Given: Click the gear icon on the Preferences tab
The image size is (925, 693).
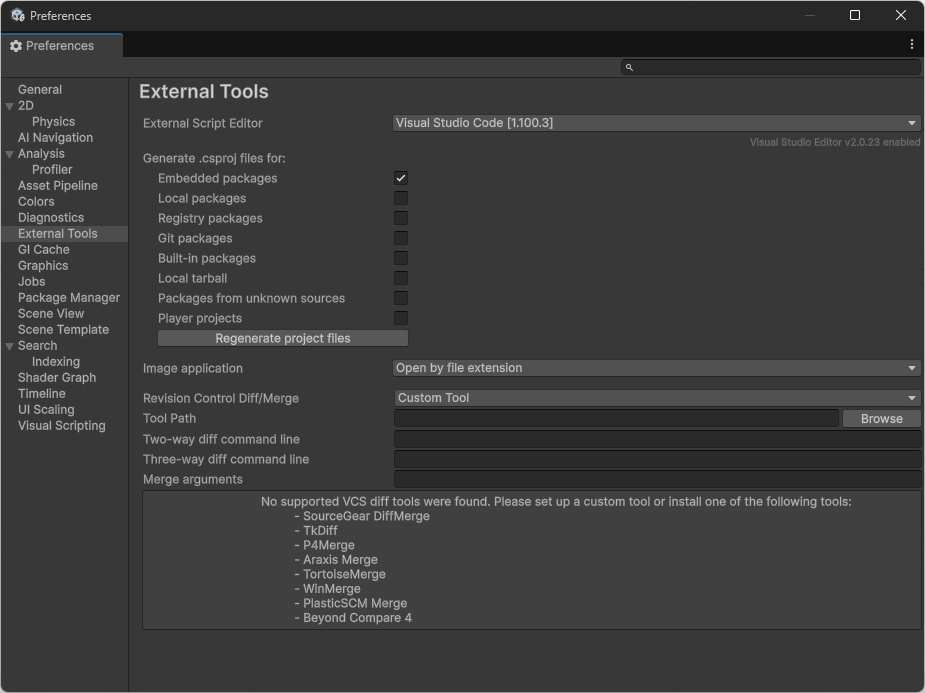Looking at the screenshot, I should pos(15,45).
